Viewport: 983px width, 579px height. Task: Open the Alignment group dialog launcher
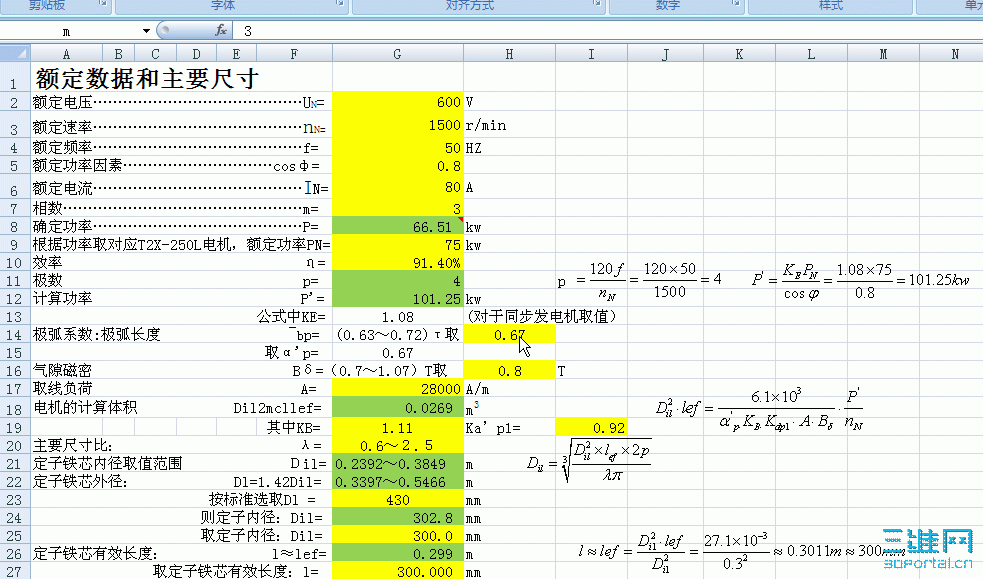[596, 6]
